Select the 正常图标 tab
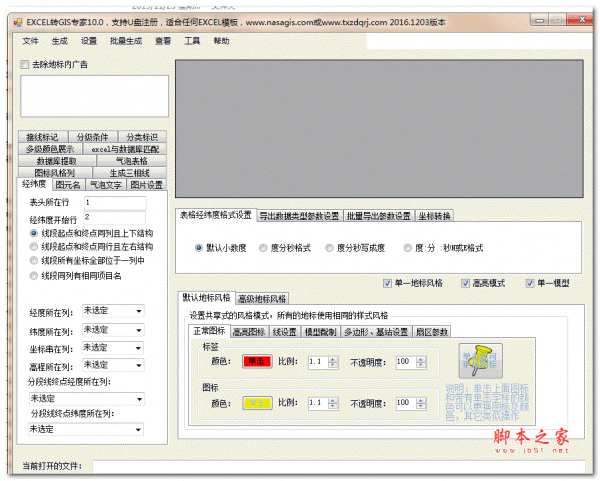This screenshot has height=481, width=600. click(x=209, y=331)
